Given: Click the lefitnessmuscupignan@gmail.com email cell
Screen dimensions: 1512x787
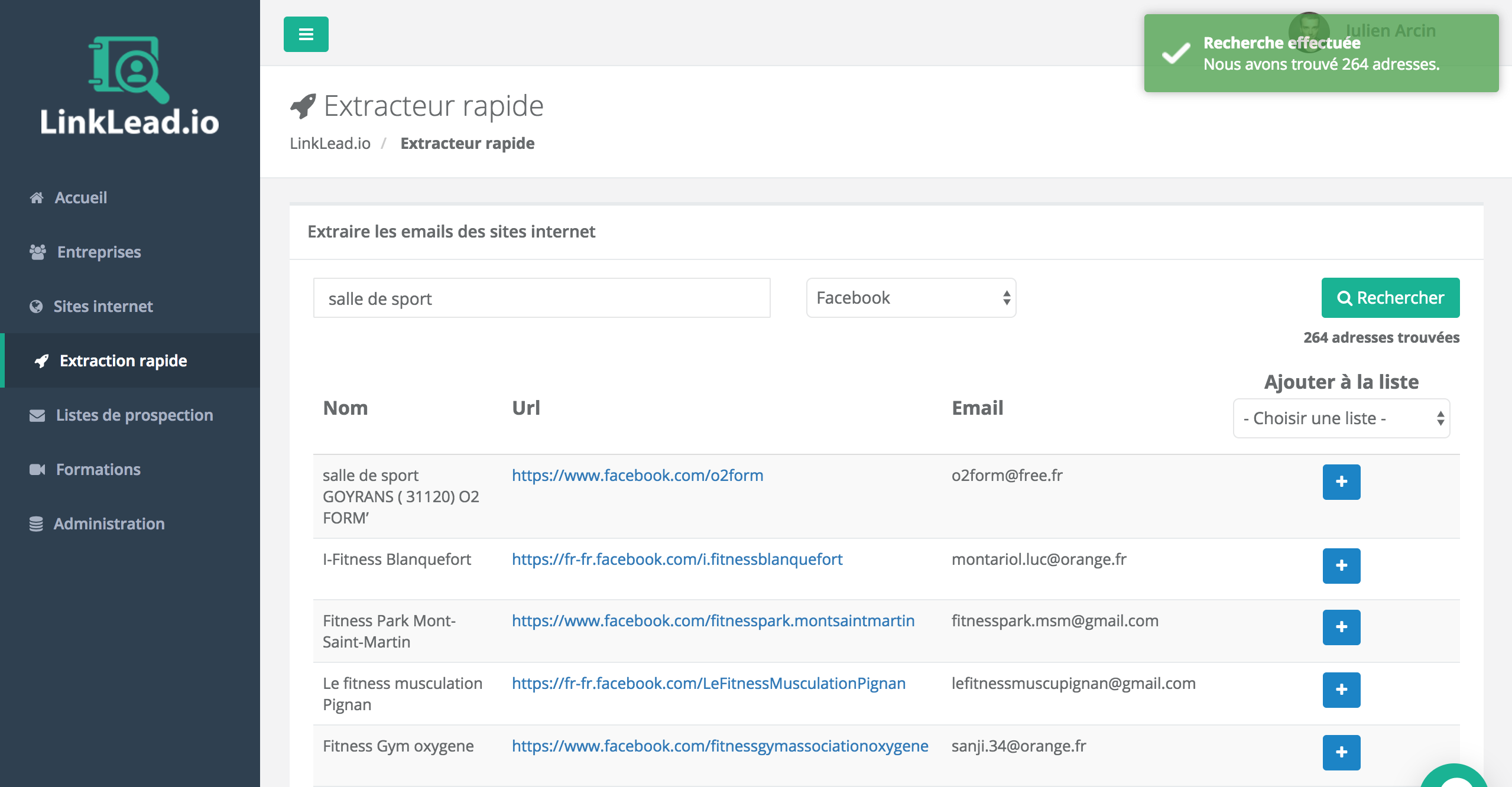Looking at the screenshot, I should (1073, 683).
